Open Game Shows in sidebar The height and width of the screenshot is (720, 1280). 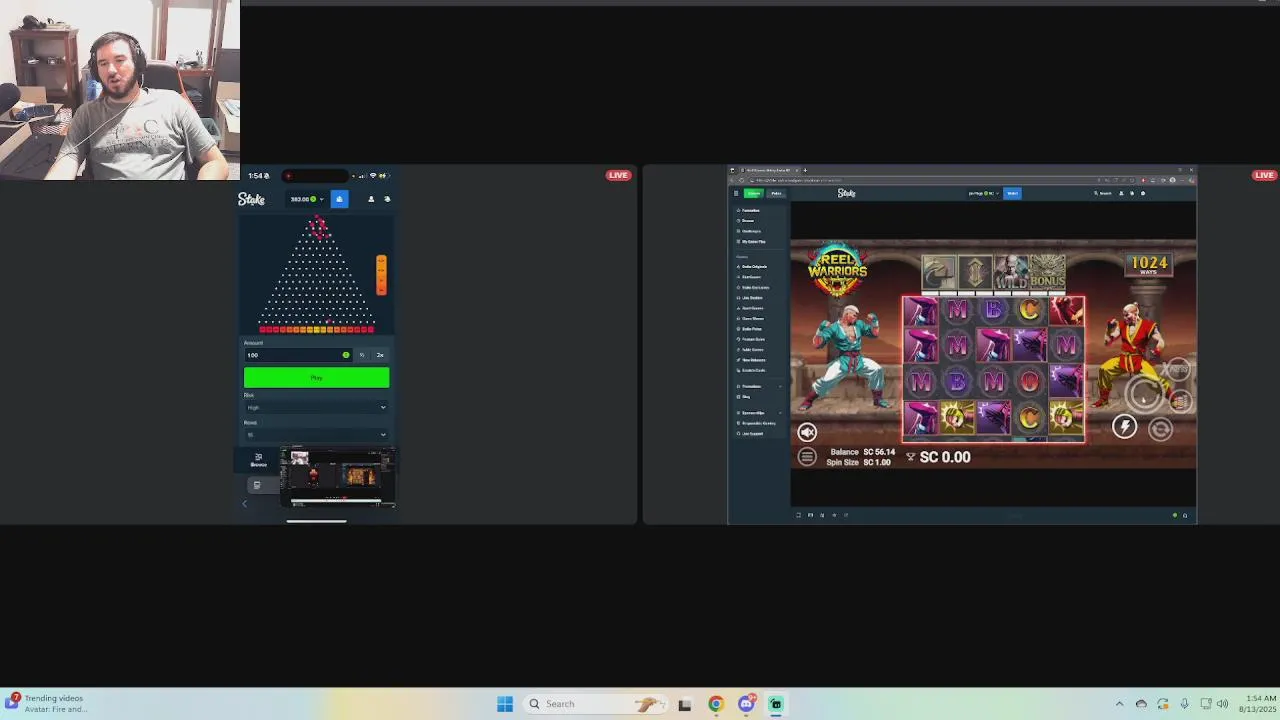tap(751, 318)
